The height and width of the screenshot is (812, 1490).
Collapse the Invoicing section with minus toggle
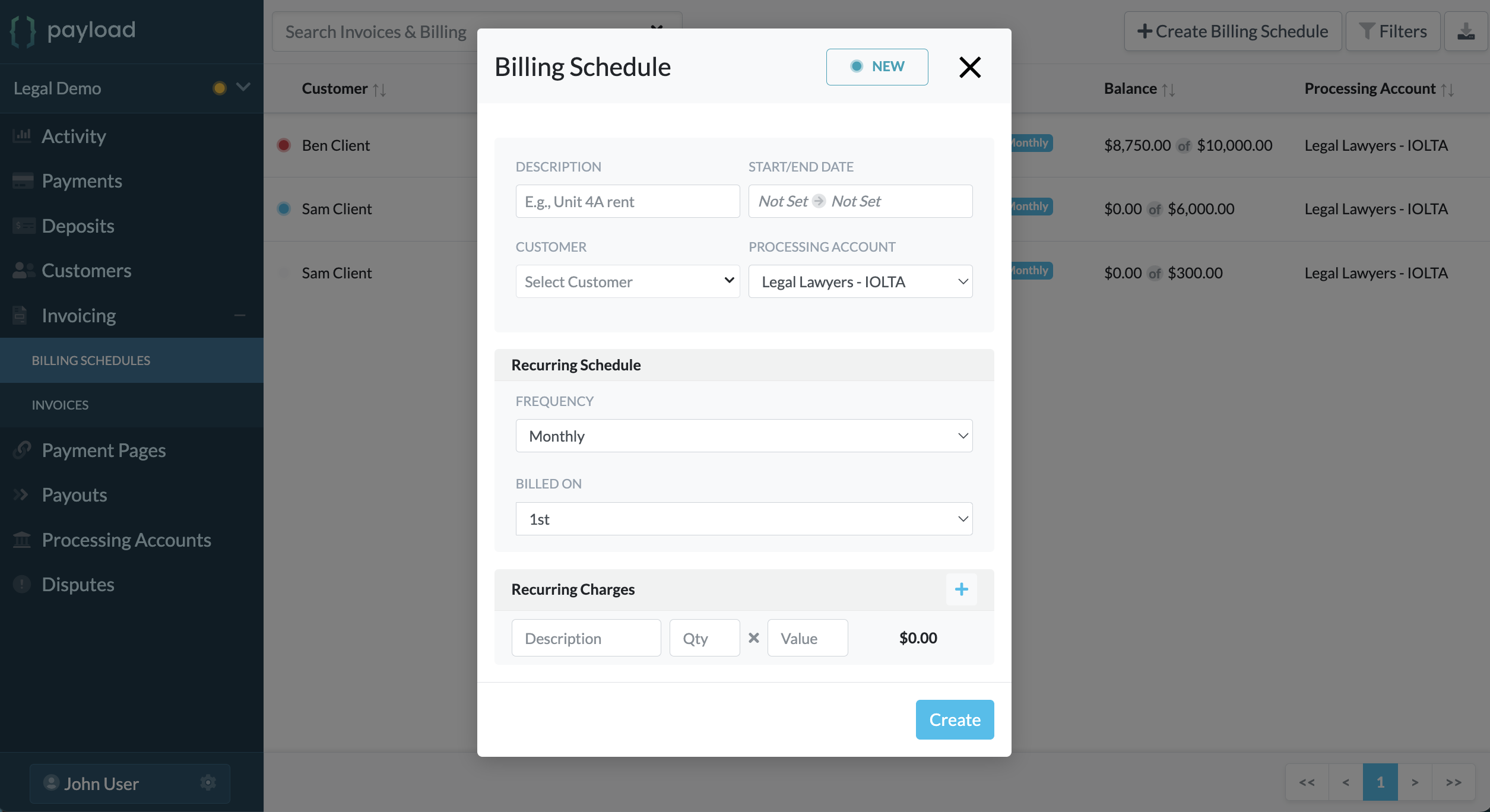[x=240, y=315]
